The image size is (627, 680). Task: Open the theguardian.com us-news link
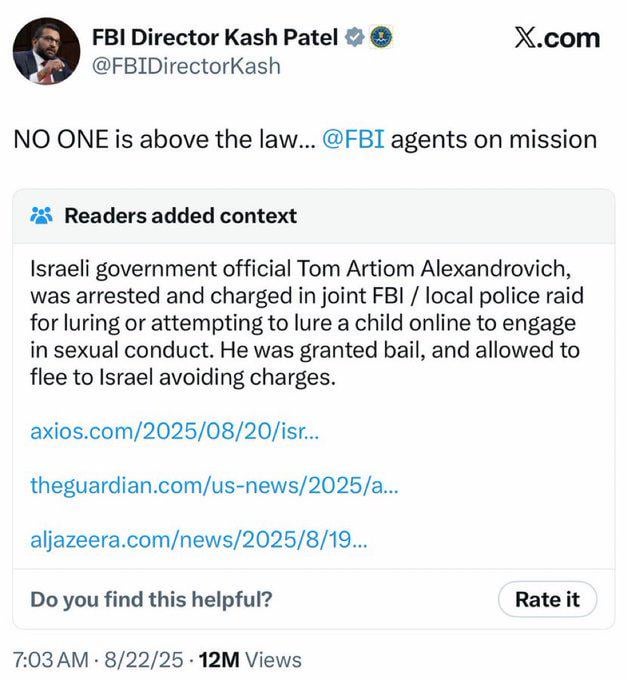[x=214, y=485]
